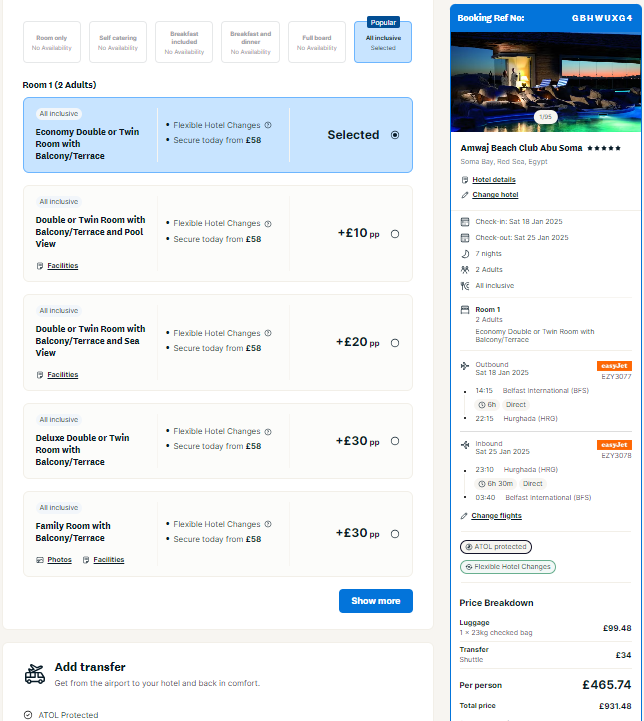Click the Facilities icon in Sea View card

[x=40, y=375]
